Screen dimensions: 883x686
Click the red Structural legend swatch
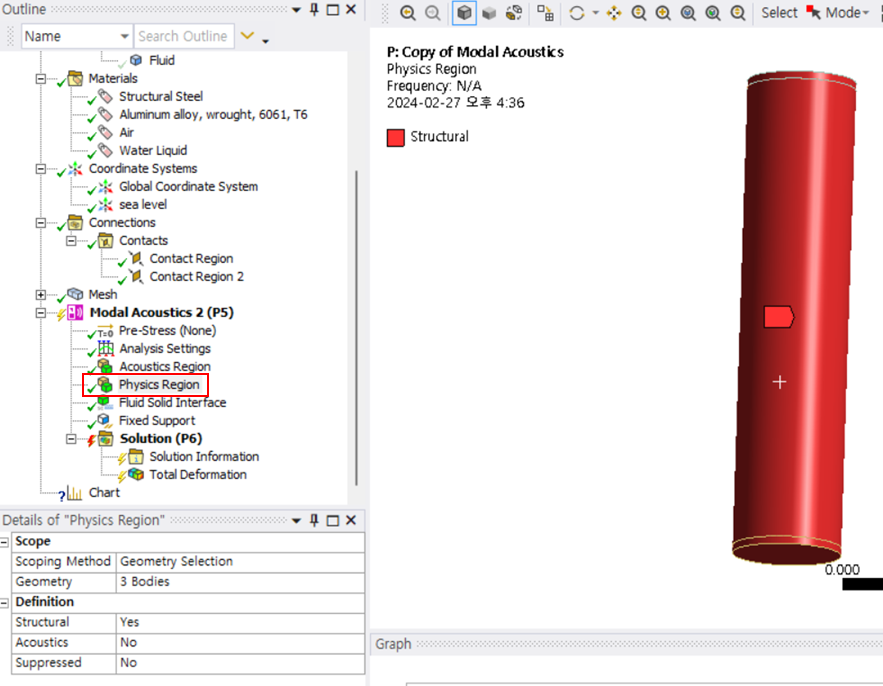click(x=396, y=137)
